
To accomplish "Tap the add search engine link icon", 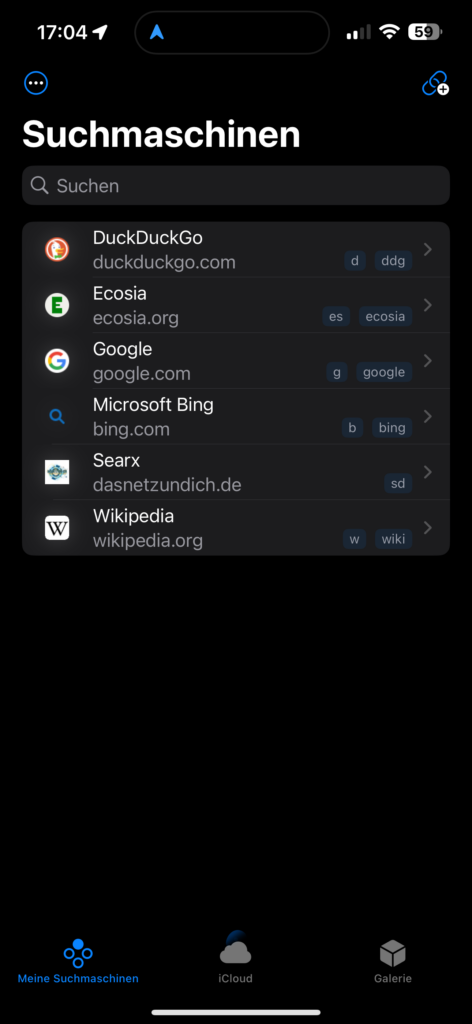I will 435,84.
